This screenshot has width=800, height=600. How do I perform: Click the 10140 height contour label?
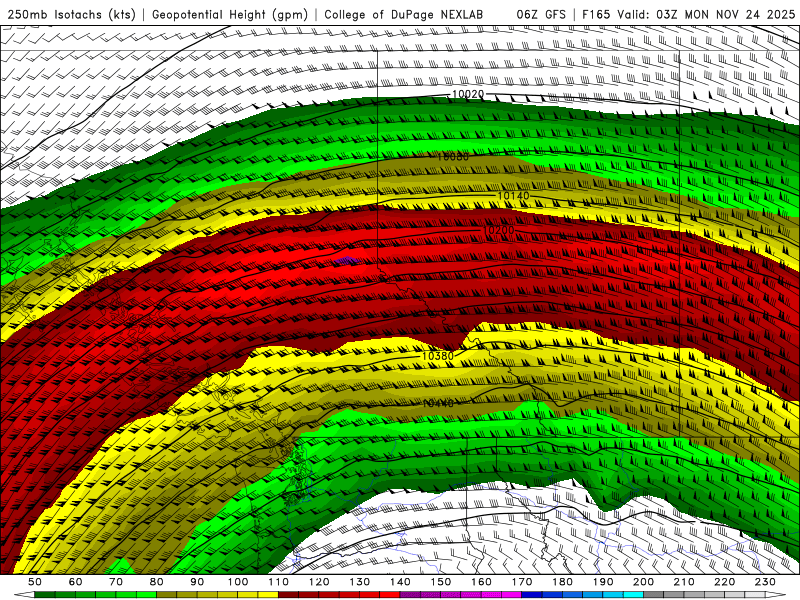click(513, 196)
